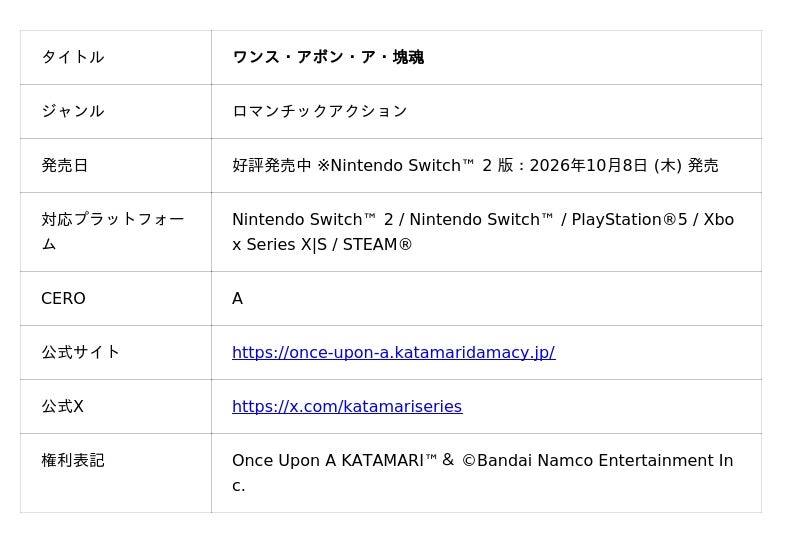Click the Nintendo Switch™ 2 platform text
This screenshot has width=800, height=543.
(313, 219)
